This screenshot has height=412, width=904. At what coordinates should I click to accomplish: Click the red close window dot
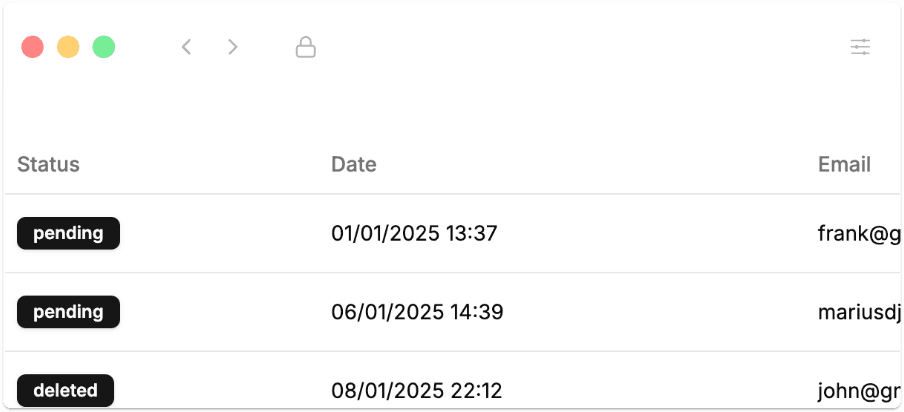[x=32, y=47]
